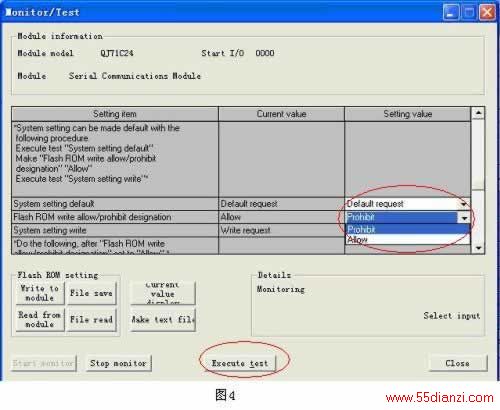
Task: Click the Start I/O 0000 value
Action: (265, 53)
